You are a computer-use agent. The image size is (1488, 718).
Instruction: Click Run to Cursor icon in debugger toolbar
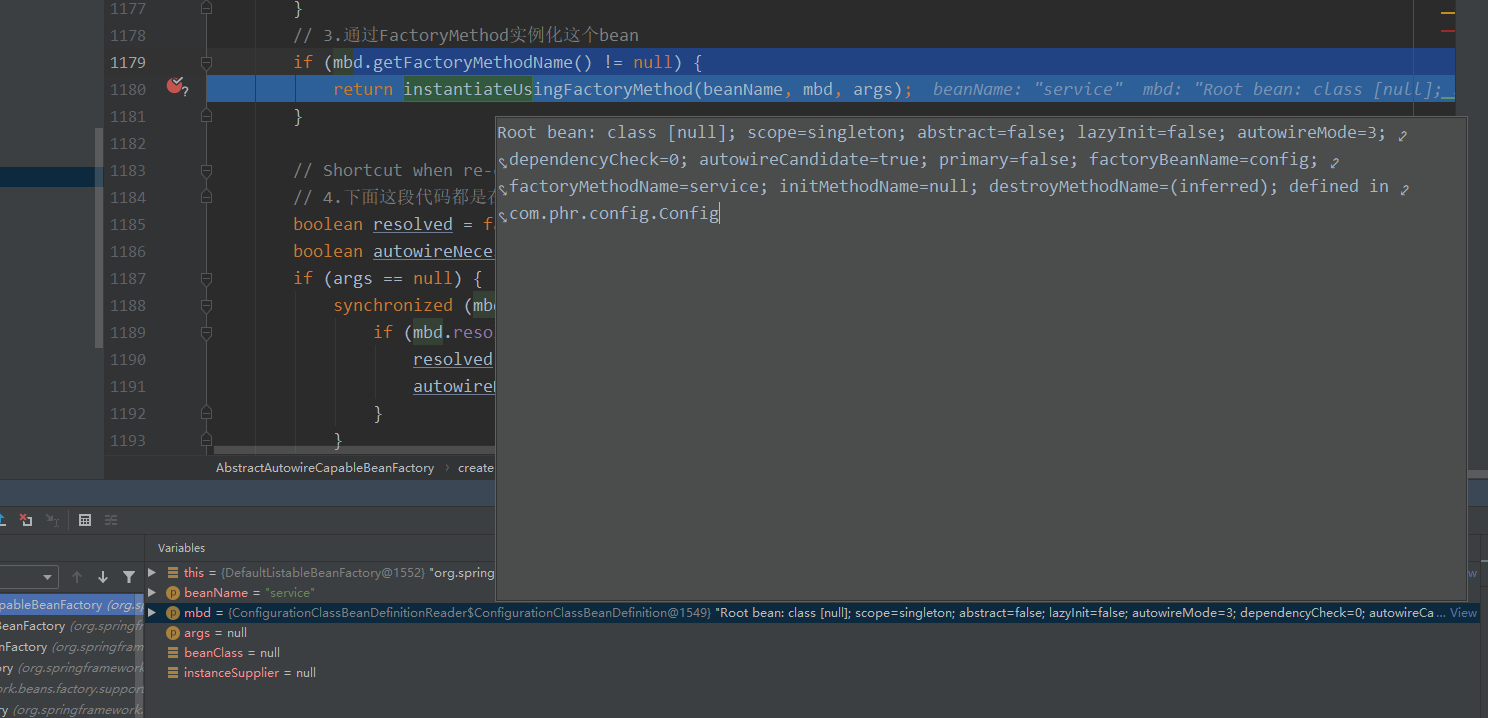pos(52,520)
